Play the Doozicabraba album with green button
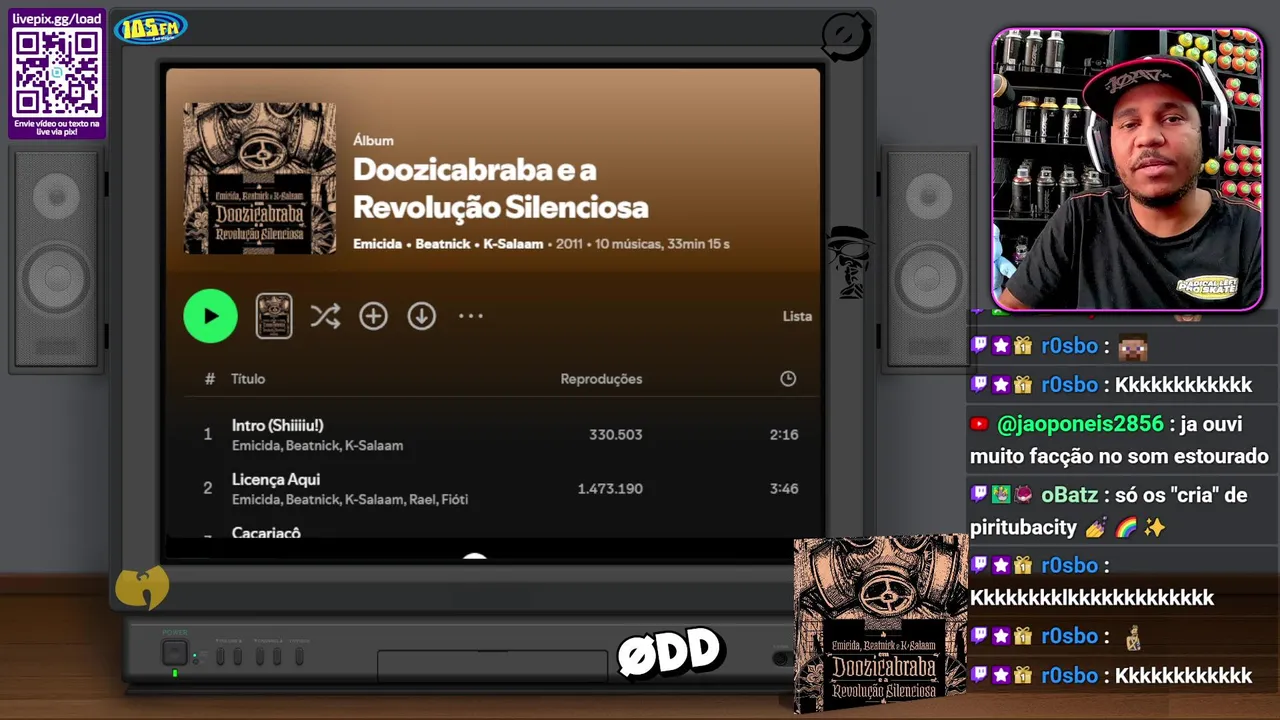Image resolution: width=1280 pixels, height=720 pixels. coord(210,316)
